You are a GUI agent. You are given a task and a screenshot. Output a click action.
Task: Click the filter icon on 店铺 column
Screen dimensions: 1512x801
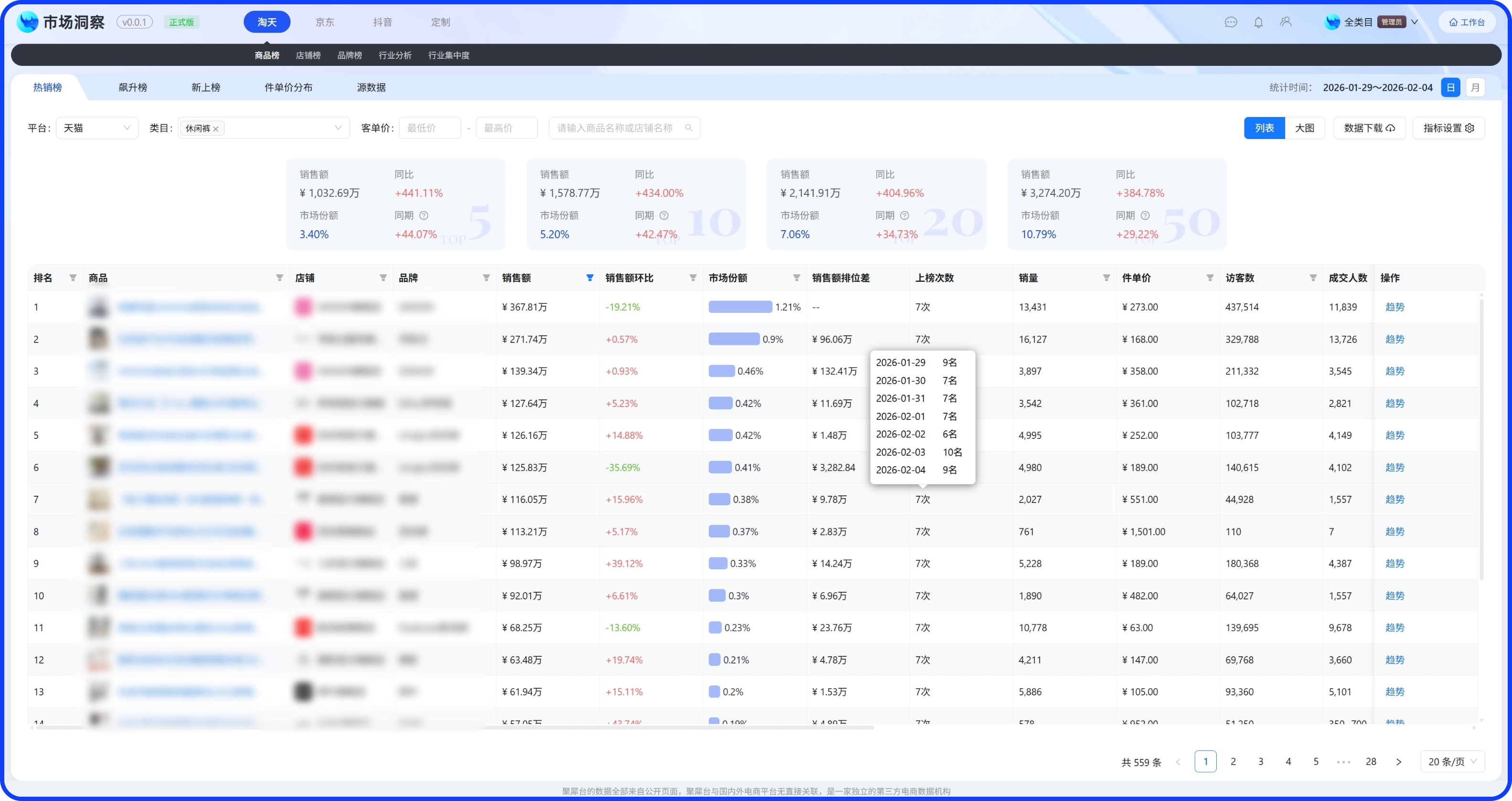click(383, 278)
